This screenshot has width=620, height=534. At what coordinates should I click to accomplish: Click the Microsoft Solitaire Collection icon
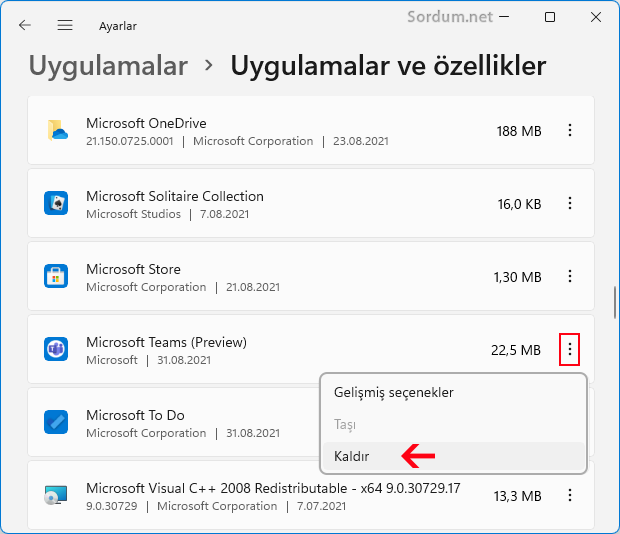click(x=56, y=203)
